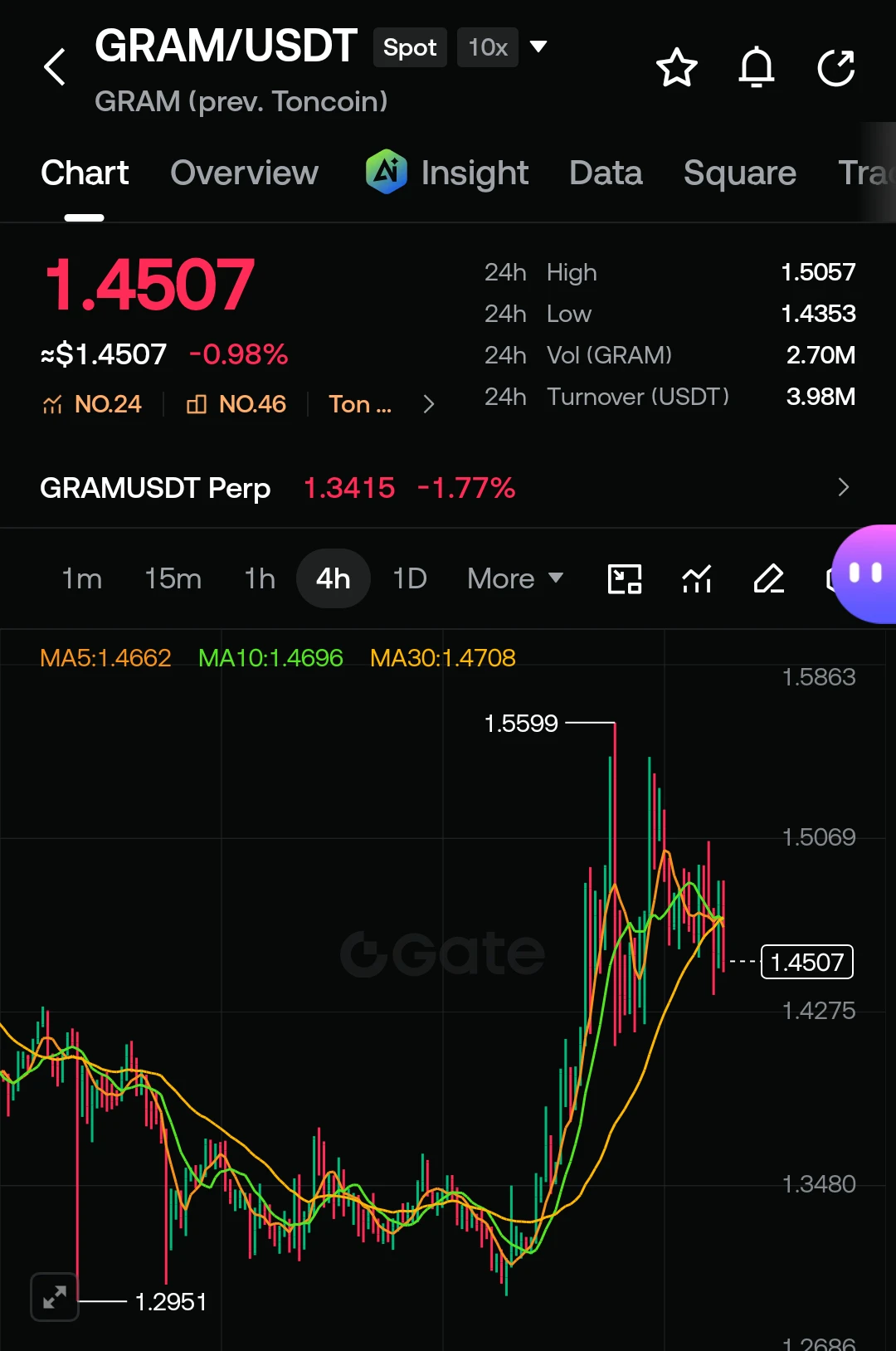Tap the GRAM/USDT pair title
This screenshot has height=1351, width=896.
pyautogui.click(x=226, y=46)
